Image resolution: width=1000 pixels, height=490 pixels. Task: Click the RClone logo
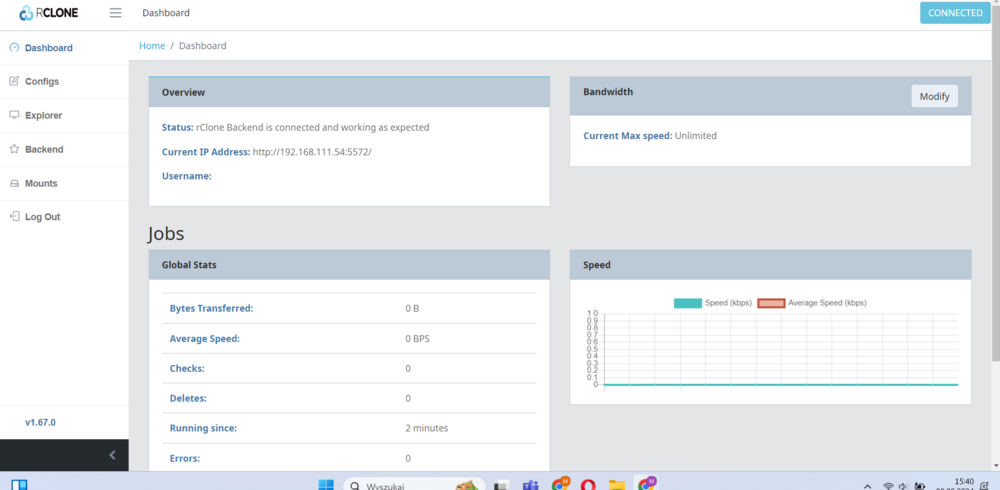(48, 13)
